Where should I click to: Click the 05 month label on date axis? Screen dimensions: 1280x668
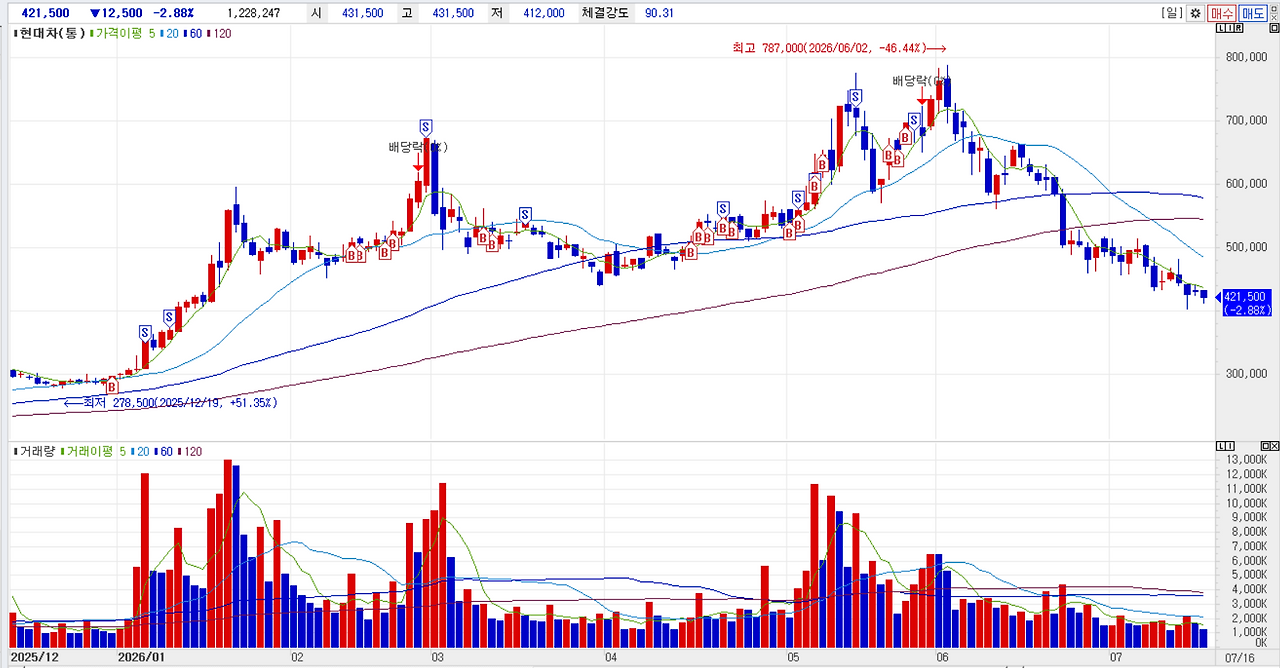pos(794,658)
